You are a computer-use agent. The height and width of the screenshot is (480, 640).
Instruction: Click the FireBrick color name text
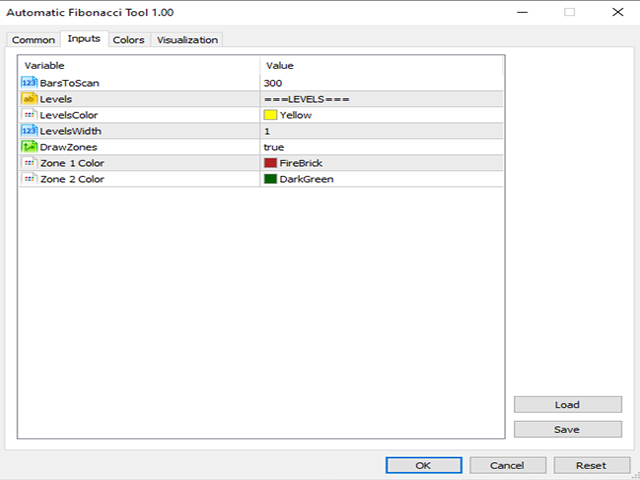click(301, 163)
